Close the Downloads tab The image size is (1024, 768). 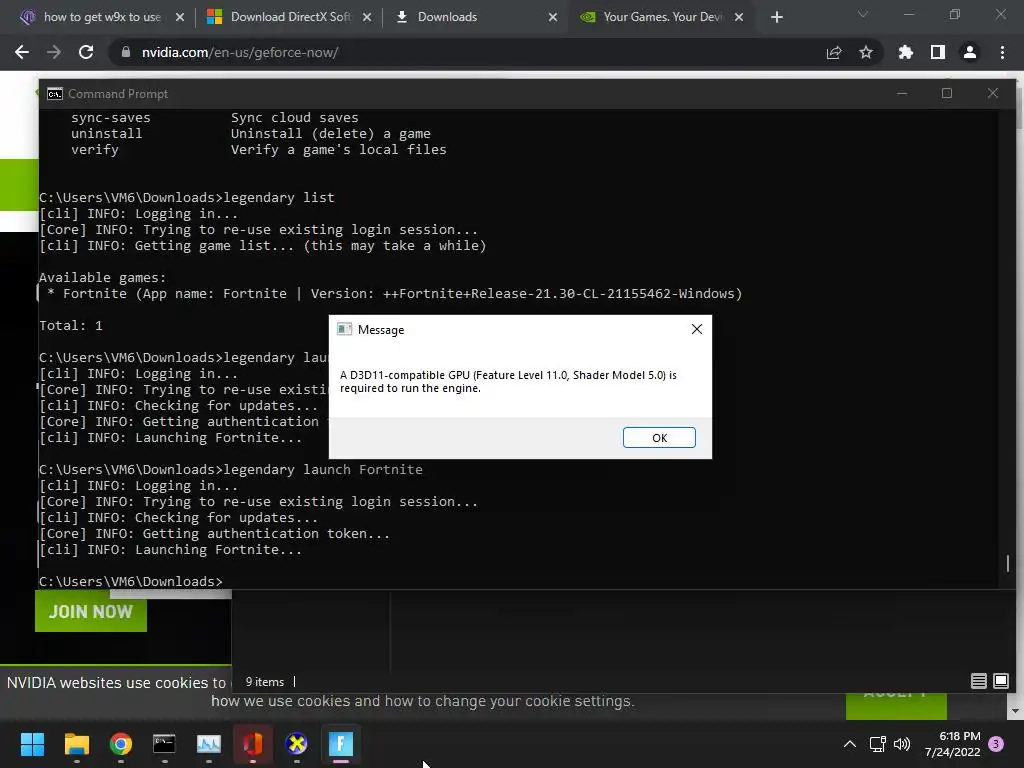pyautogui.click(x=553, y=17)
